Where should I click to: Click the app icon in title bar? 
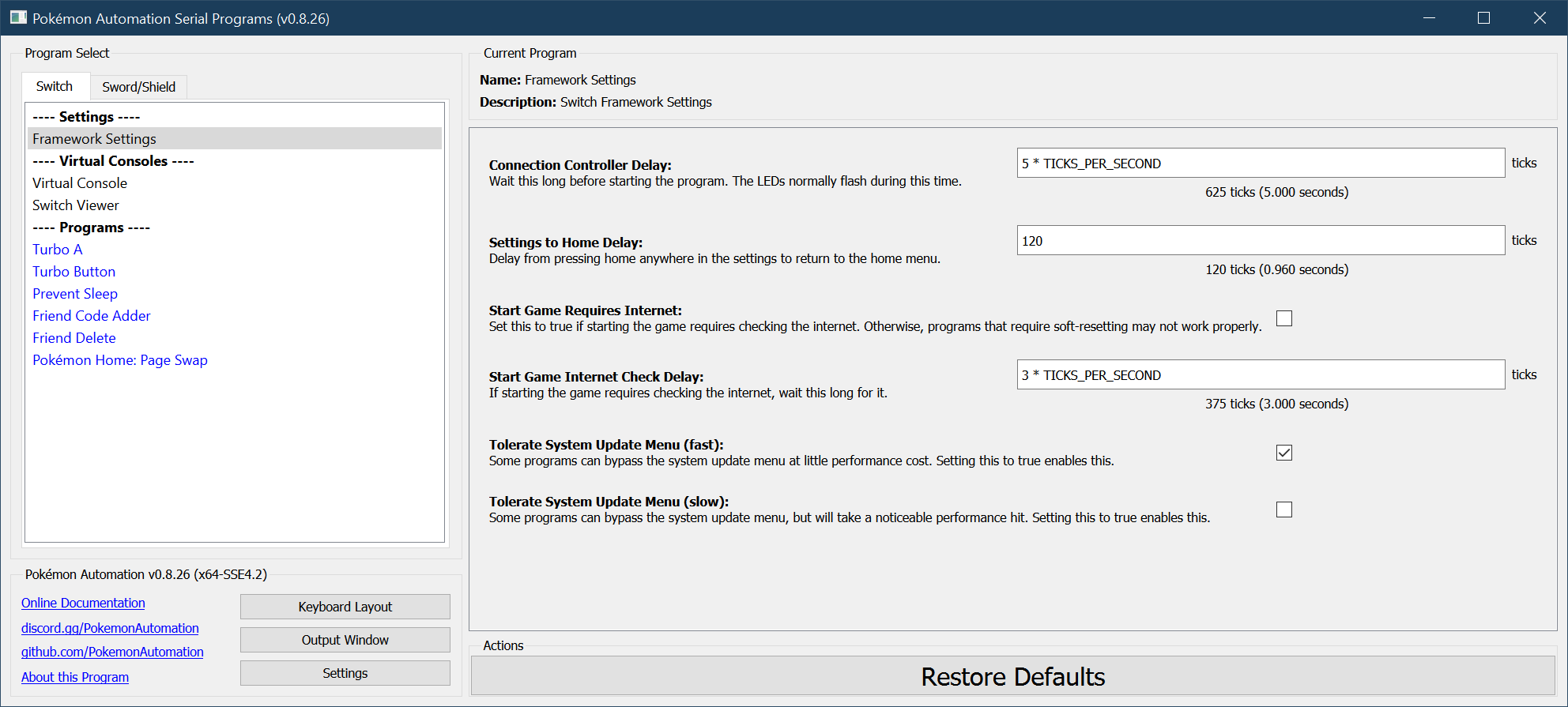[18, 17]
